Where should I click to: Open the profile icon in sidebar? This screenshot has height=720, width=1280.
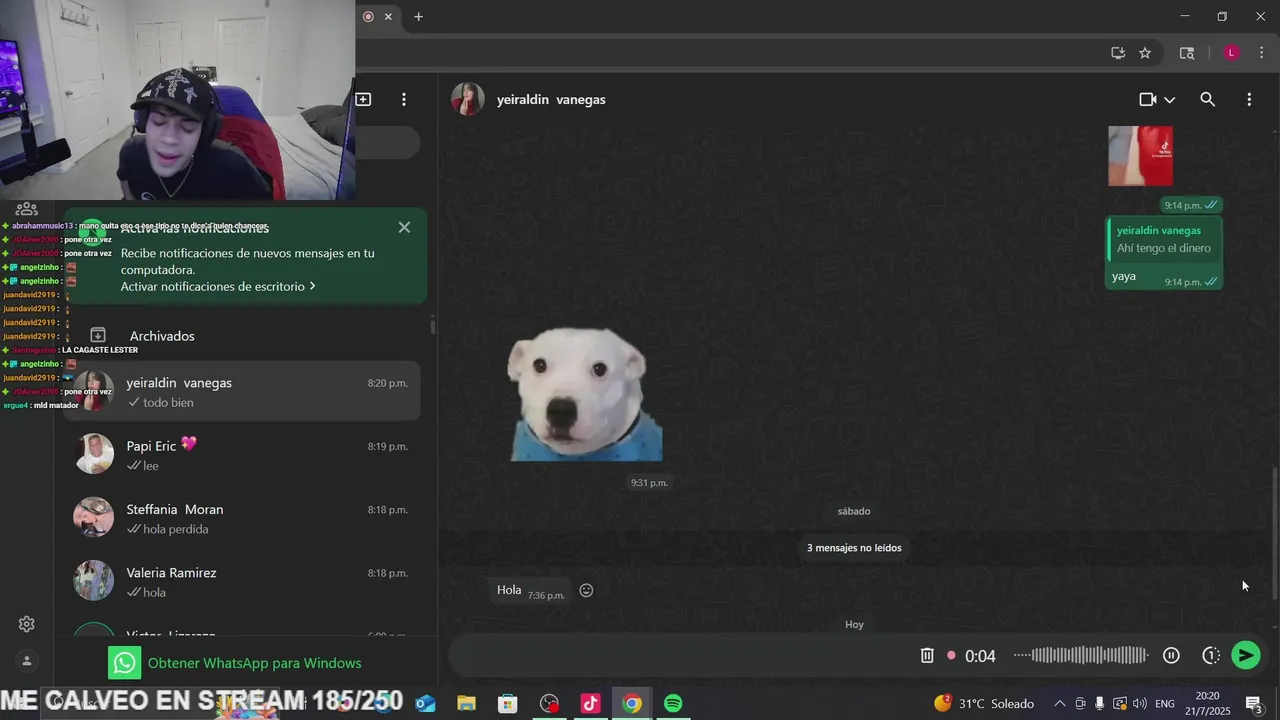point(27,661)
